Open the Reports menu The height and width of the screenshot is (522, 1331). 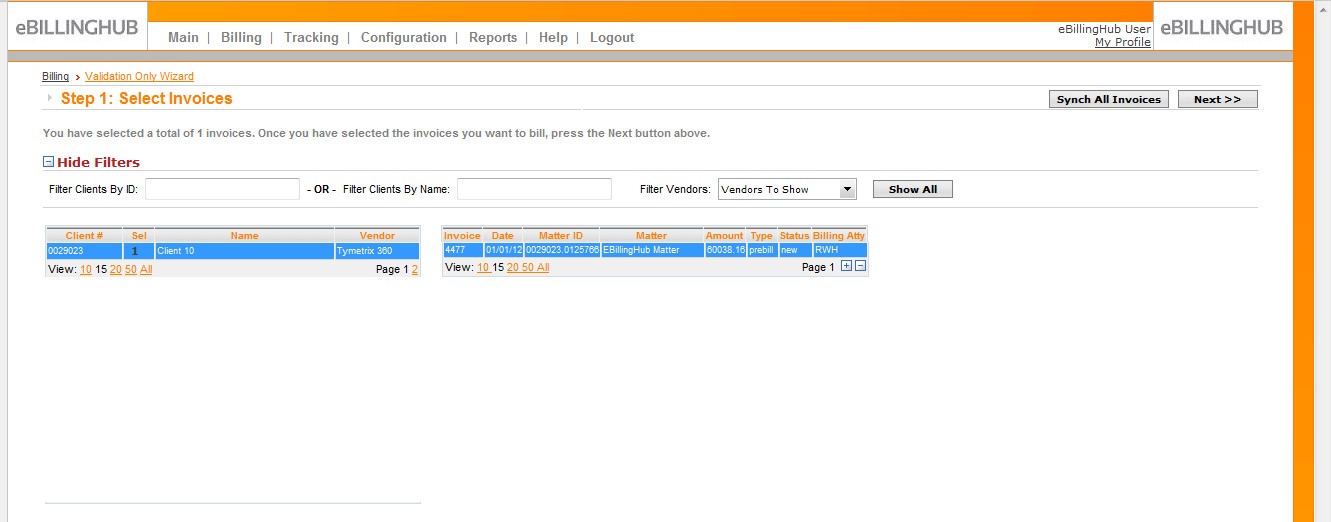click(493, 37)
